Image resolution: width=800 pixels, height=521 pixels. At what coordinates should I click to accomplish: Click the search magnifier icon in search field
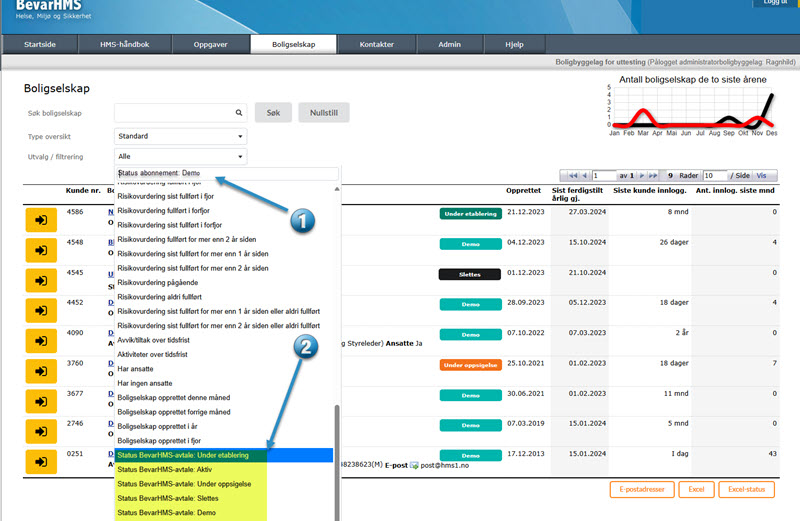click(239, 113)
